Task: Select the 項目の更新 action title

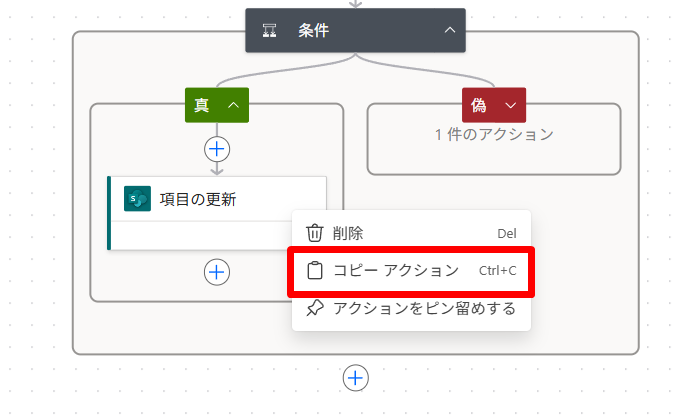Action: pyautogui.click(x=198, y=199)
